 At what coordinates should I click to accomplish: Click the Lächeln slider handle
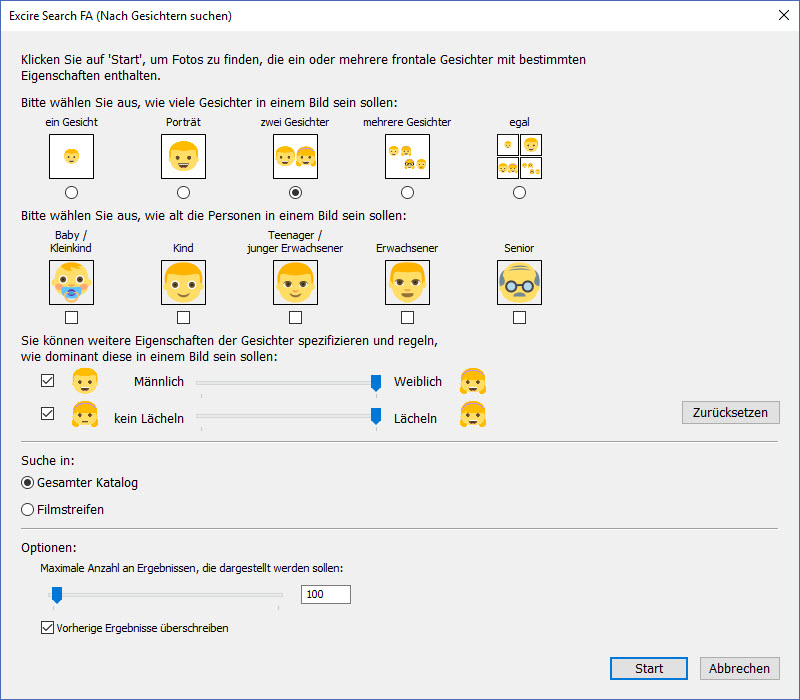coord(376,417)
